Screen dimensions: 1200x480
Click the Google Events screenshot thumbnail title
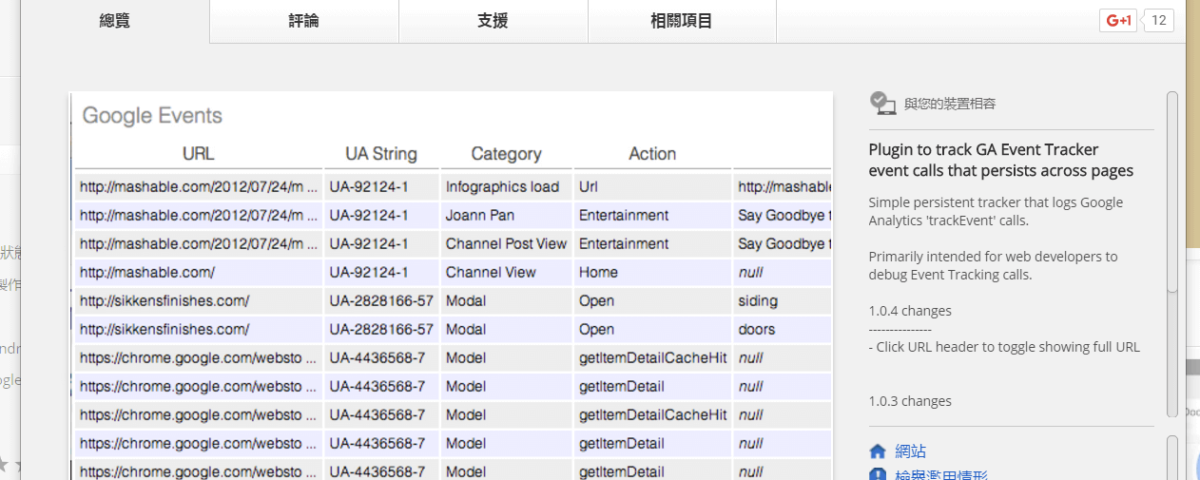click(x=152, y=116)
